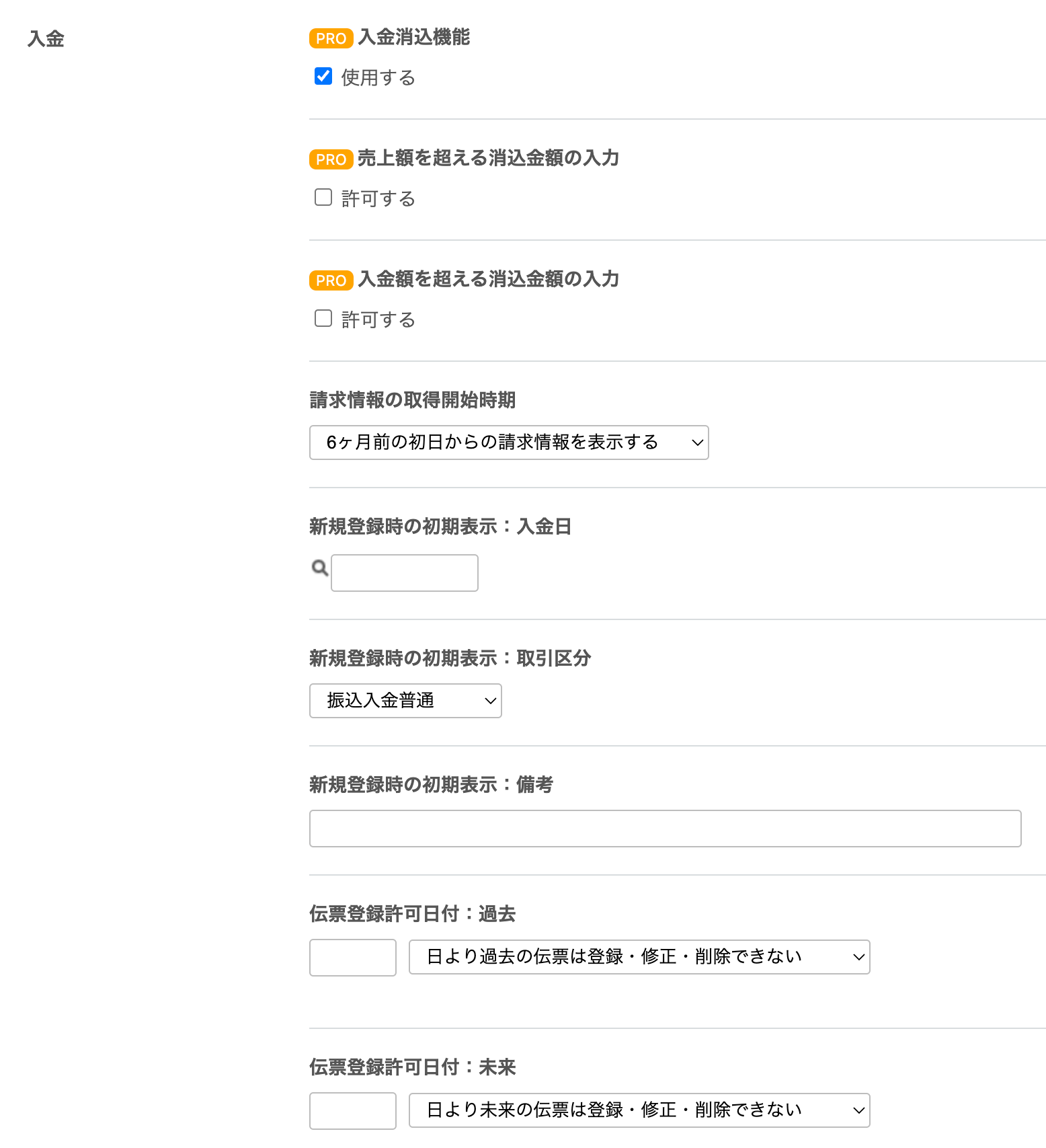Uncheck 使用する under 入金消込機能

[323, 76]
